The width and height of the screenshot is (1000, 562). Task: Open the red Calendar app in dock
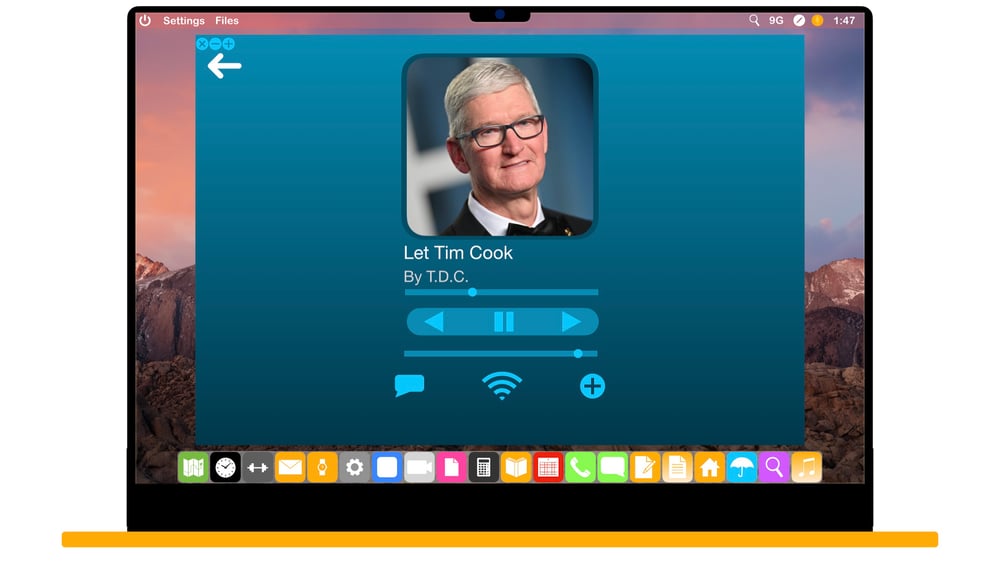pos(548,468)
